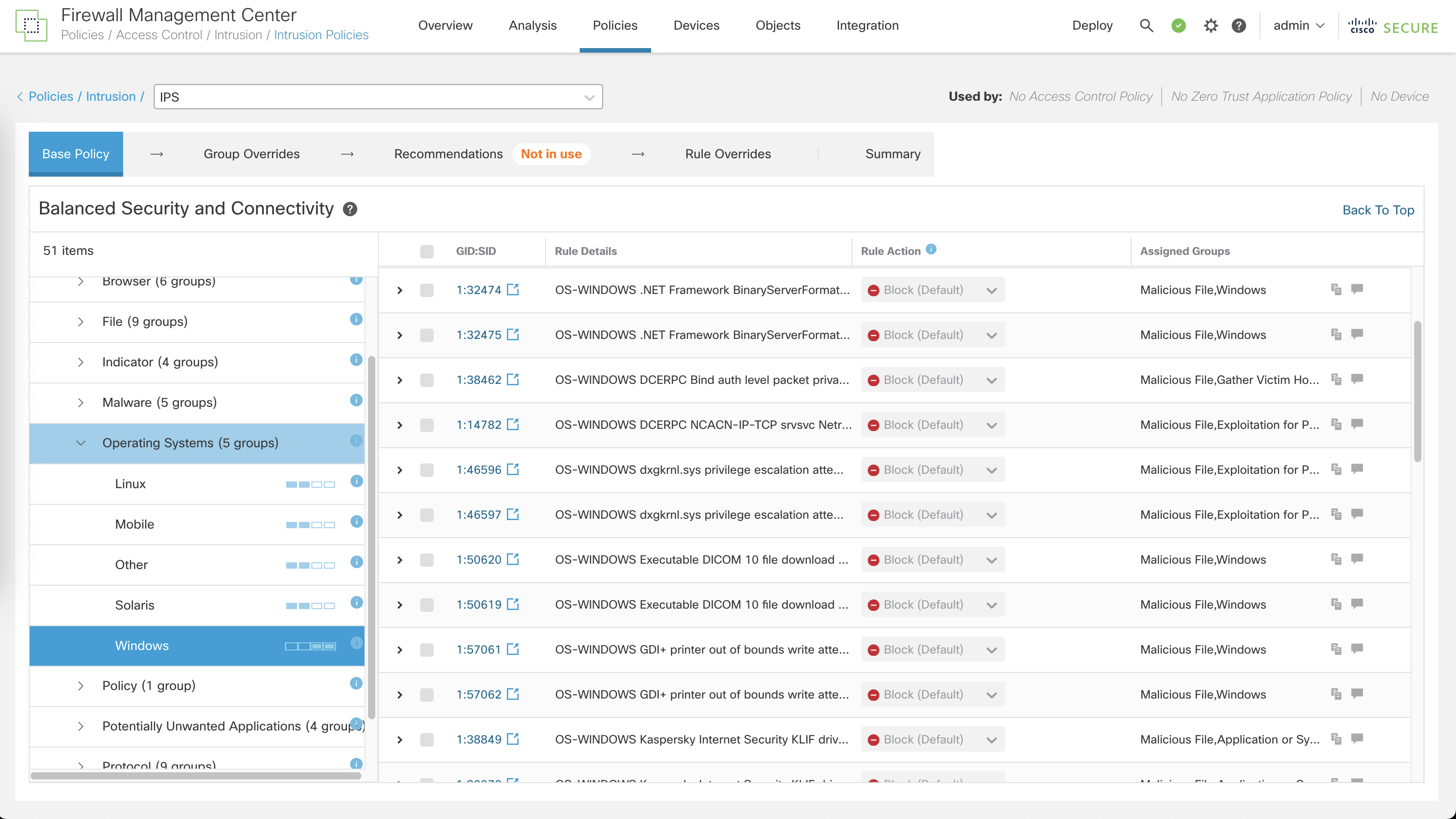Select checkbox for rule 1:57061
The width and height of the screenshot is (1456, 819).
[x=427, y=650]
